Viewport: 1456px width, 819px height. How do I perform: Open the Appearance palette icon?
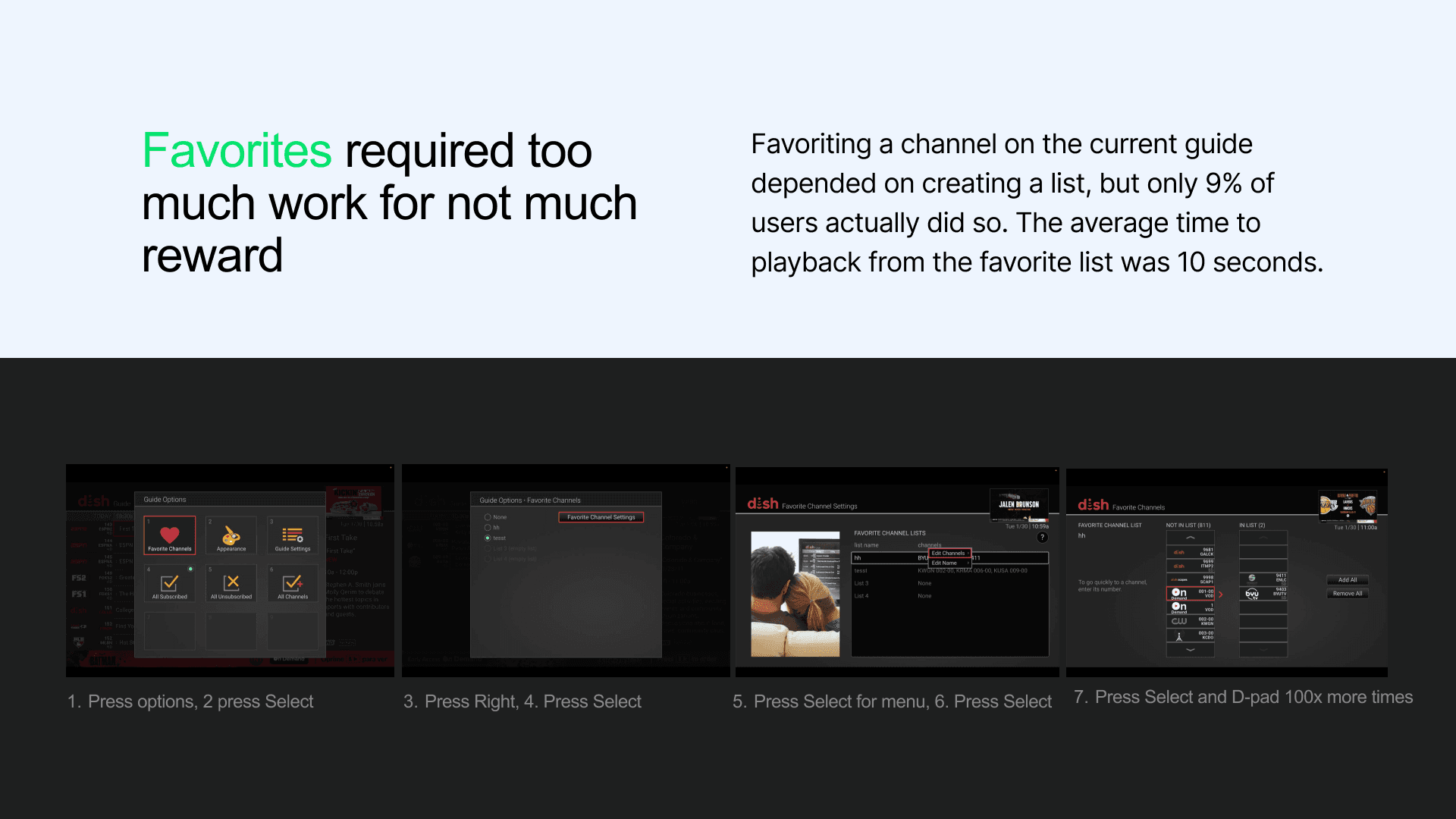coord(231,536)
